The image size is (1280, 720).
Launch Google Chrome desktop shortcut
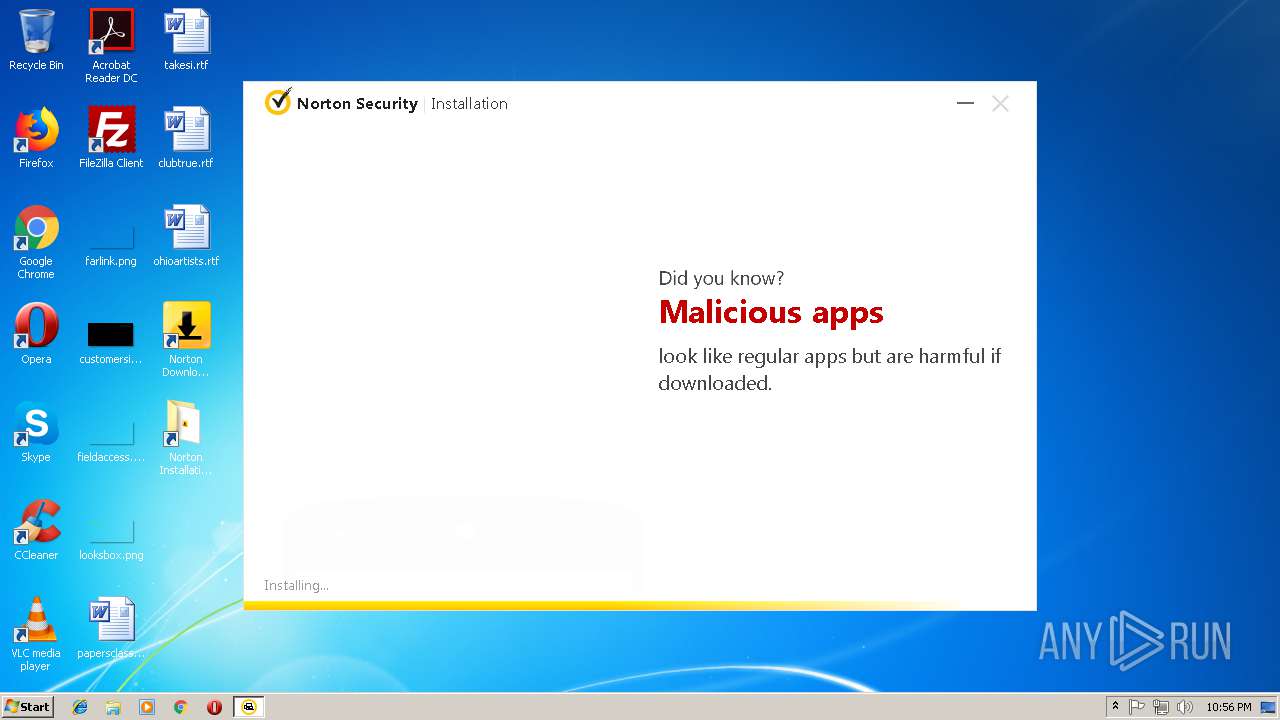[x=36, y=242]
